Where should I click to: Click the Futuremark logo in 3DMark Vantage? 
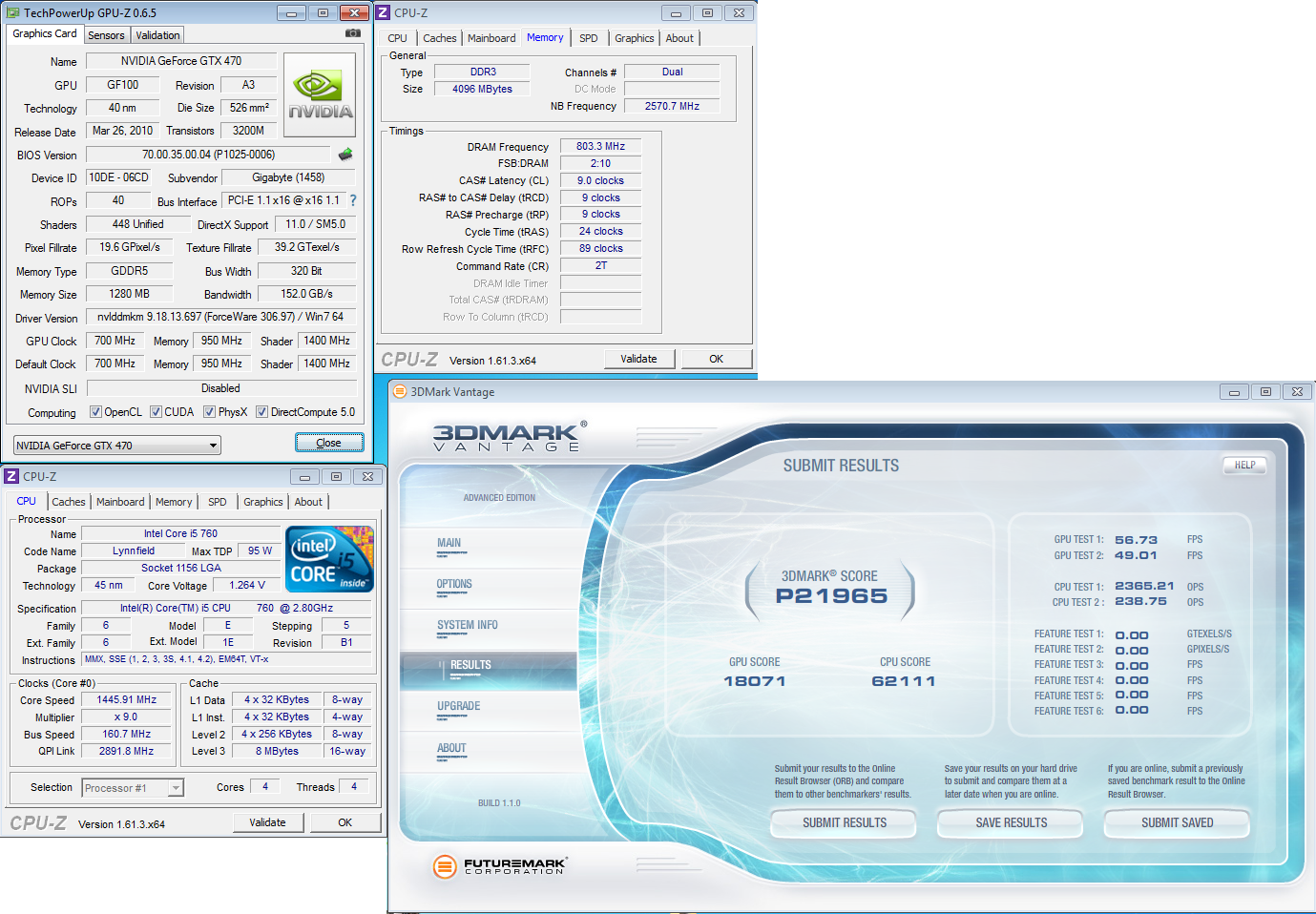pos(500,865)
